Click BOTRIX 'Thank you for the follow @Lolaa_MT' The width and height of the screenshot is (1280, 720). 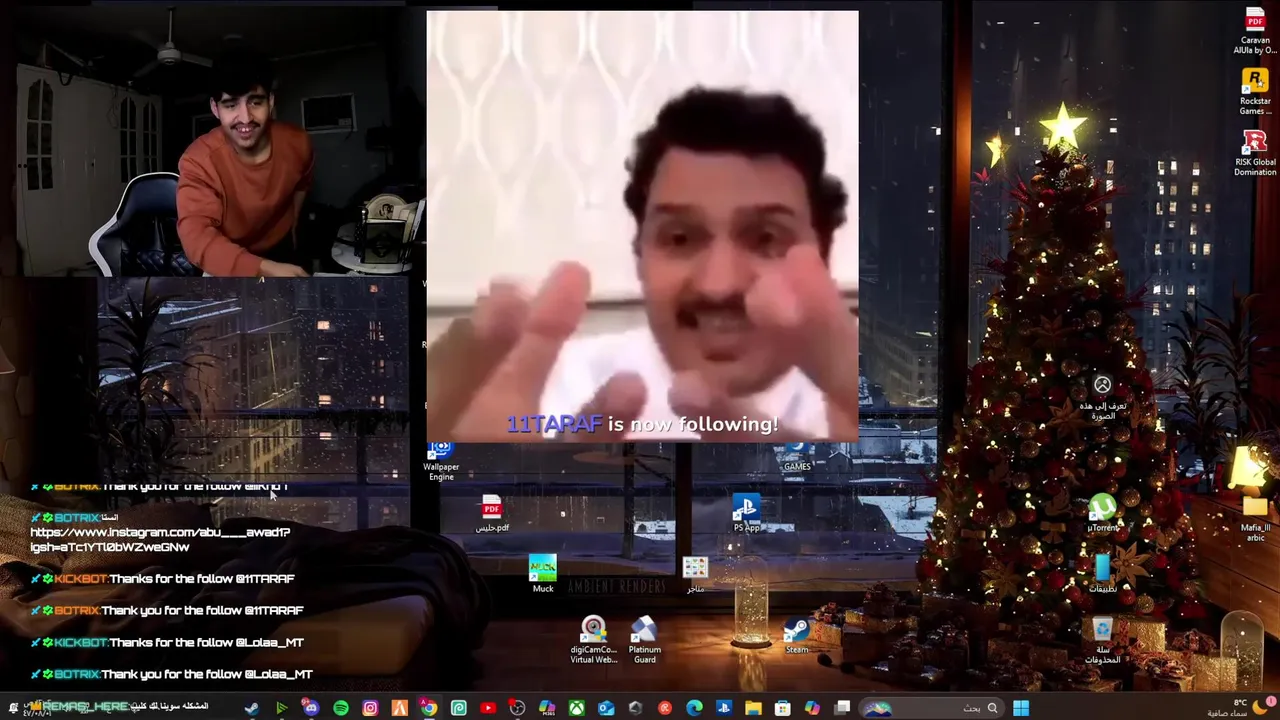(x=171, y=674)
